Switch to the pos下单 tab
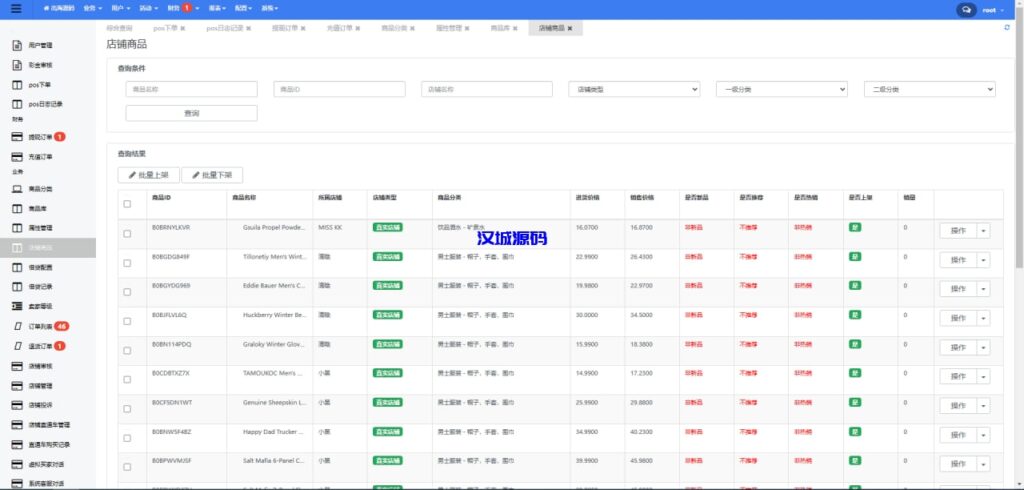The image size is (1024, 490). [x=165, y=28]
